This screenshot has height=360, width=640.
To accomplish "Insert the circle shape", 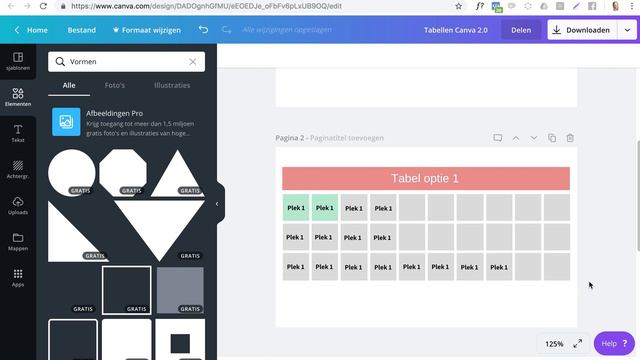I will tap(72, 172).
